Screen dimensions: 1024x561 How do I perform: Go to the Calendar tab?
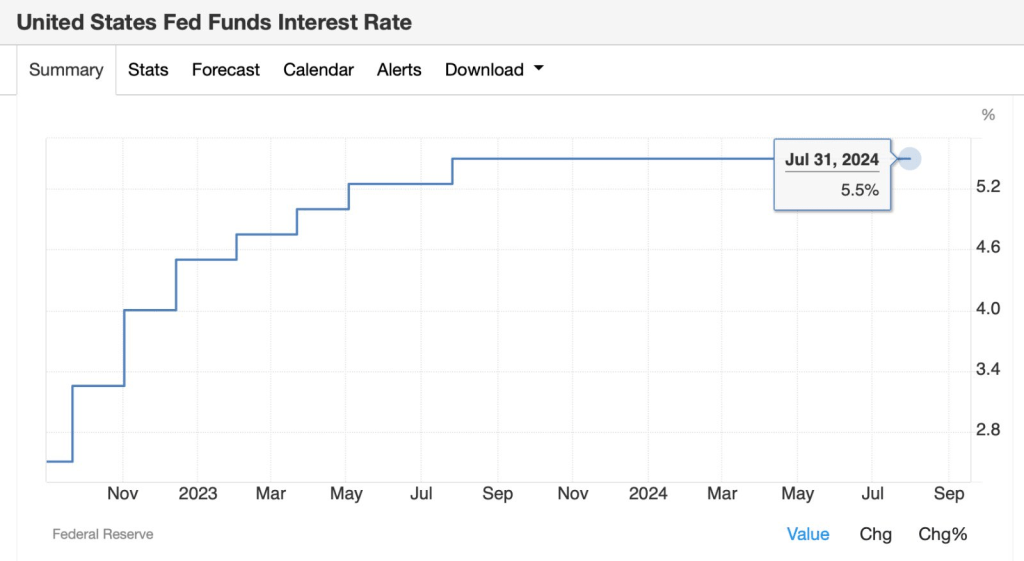coord(318,70)
